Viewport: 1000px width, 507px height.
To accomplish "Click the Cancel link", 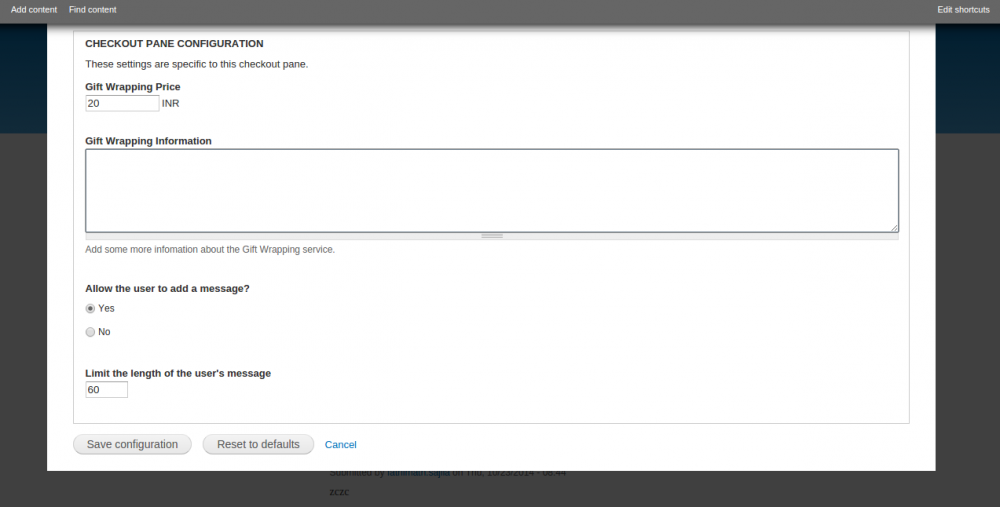I will click(x=340, y=445).
